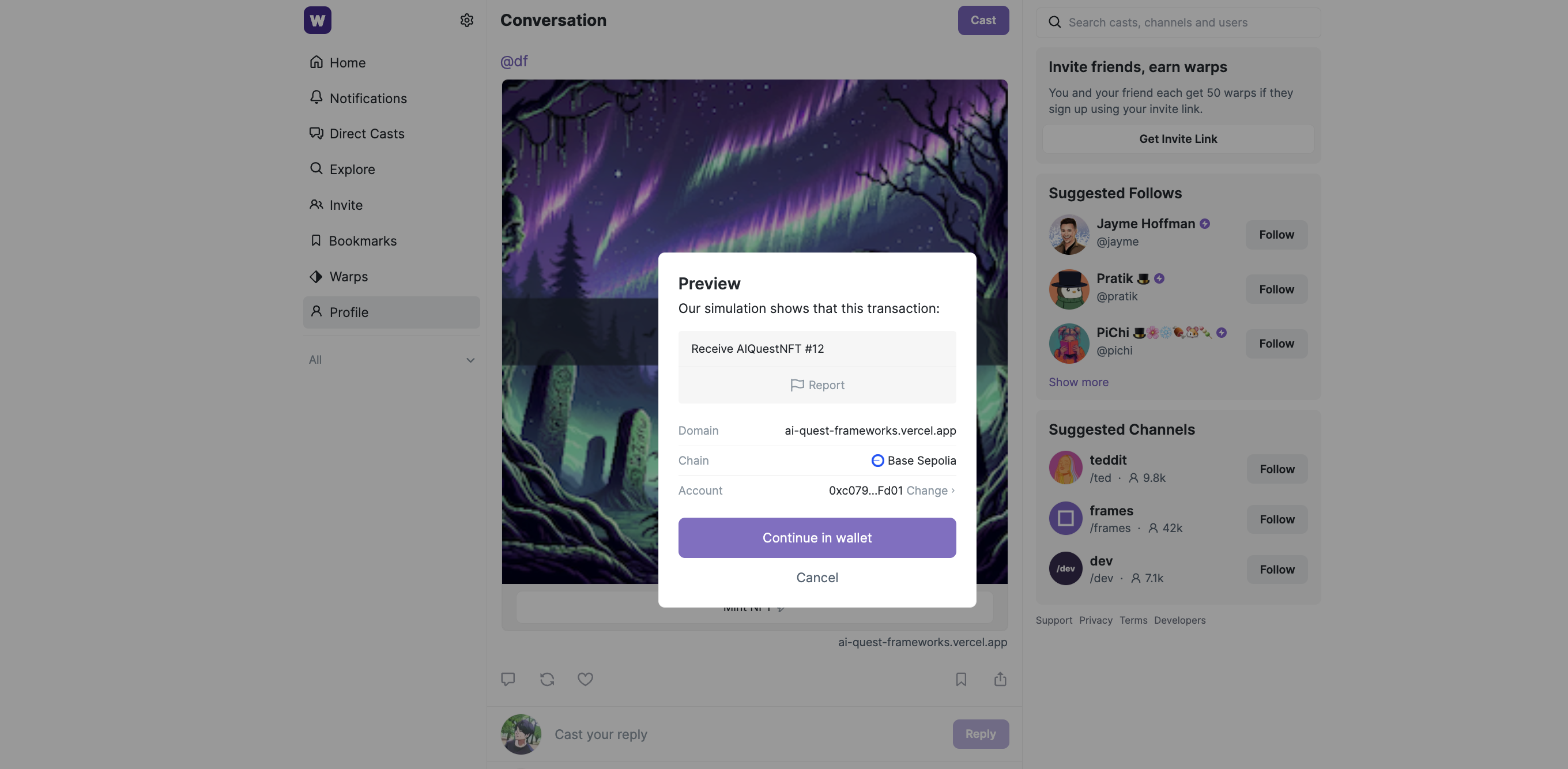Image resolution: width=1568 pixels, height=769 pixels.
Task: Share the cast via the share icon
Action: 1000,679
